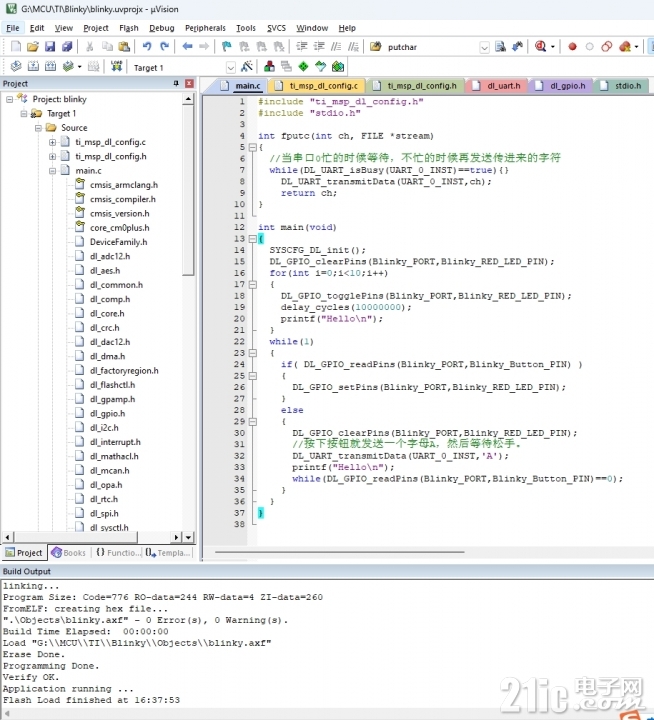
Task: Navigate forwards with the right arrow
Action: (204, 46)
